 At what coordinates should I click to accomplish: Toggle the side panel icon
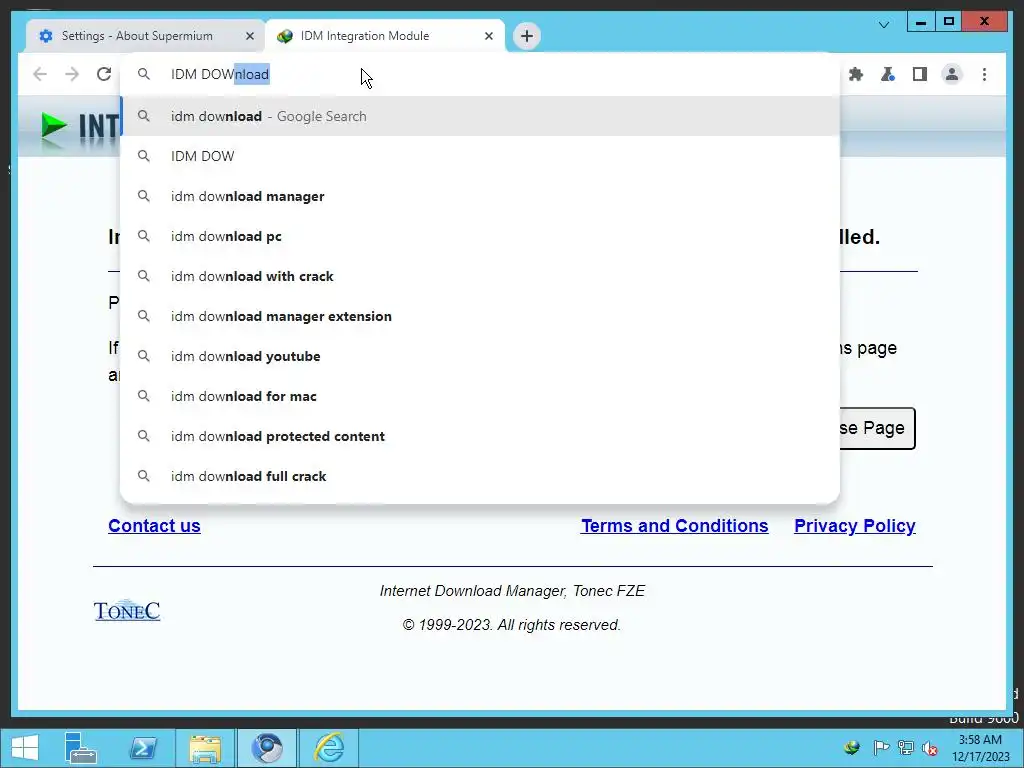click(920, 74)
